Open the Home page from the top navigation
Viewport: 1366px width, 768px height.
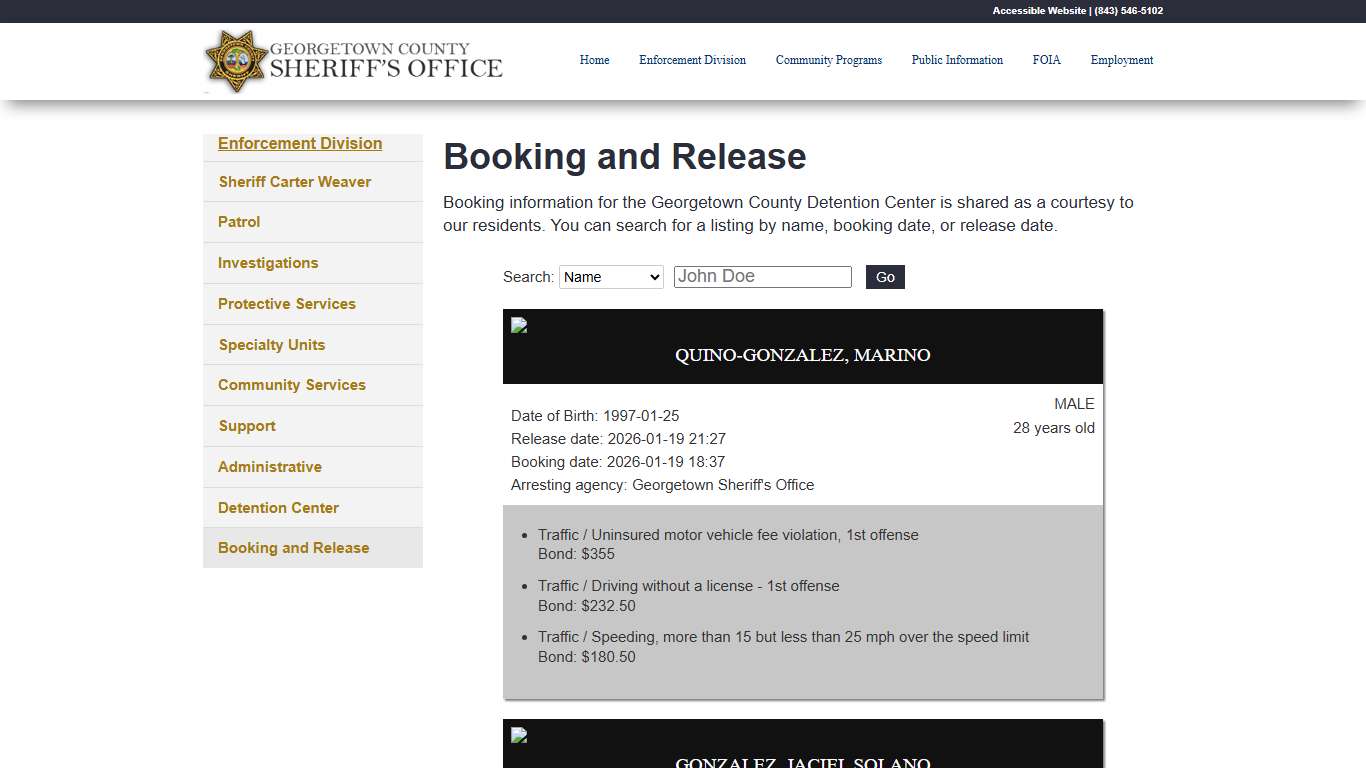[x=594, y=60]
